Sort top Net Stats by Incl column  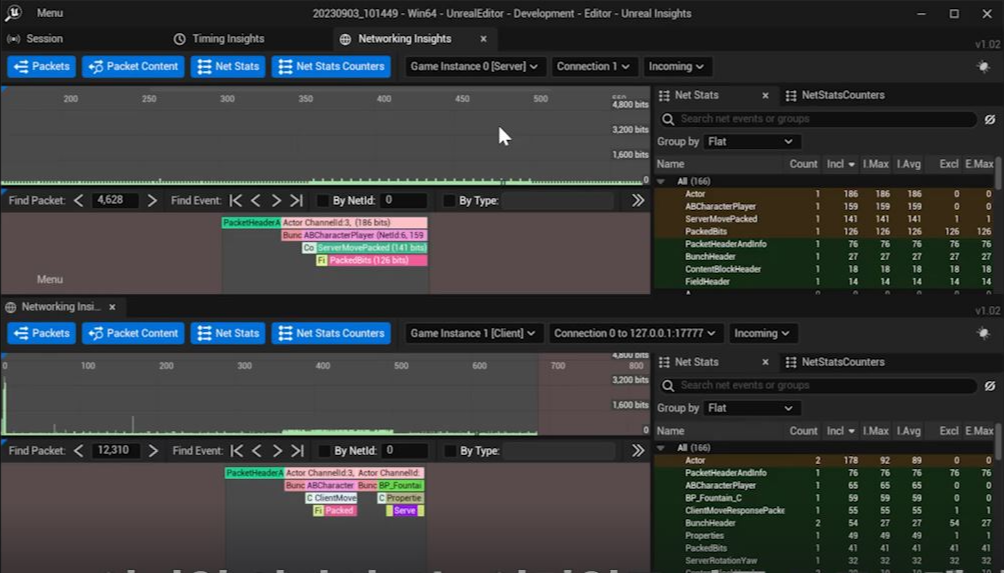click(840, 164)
